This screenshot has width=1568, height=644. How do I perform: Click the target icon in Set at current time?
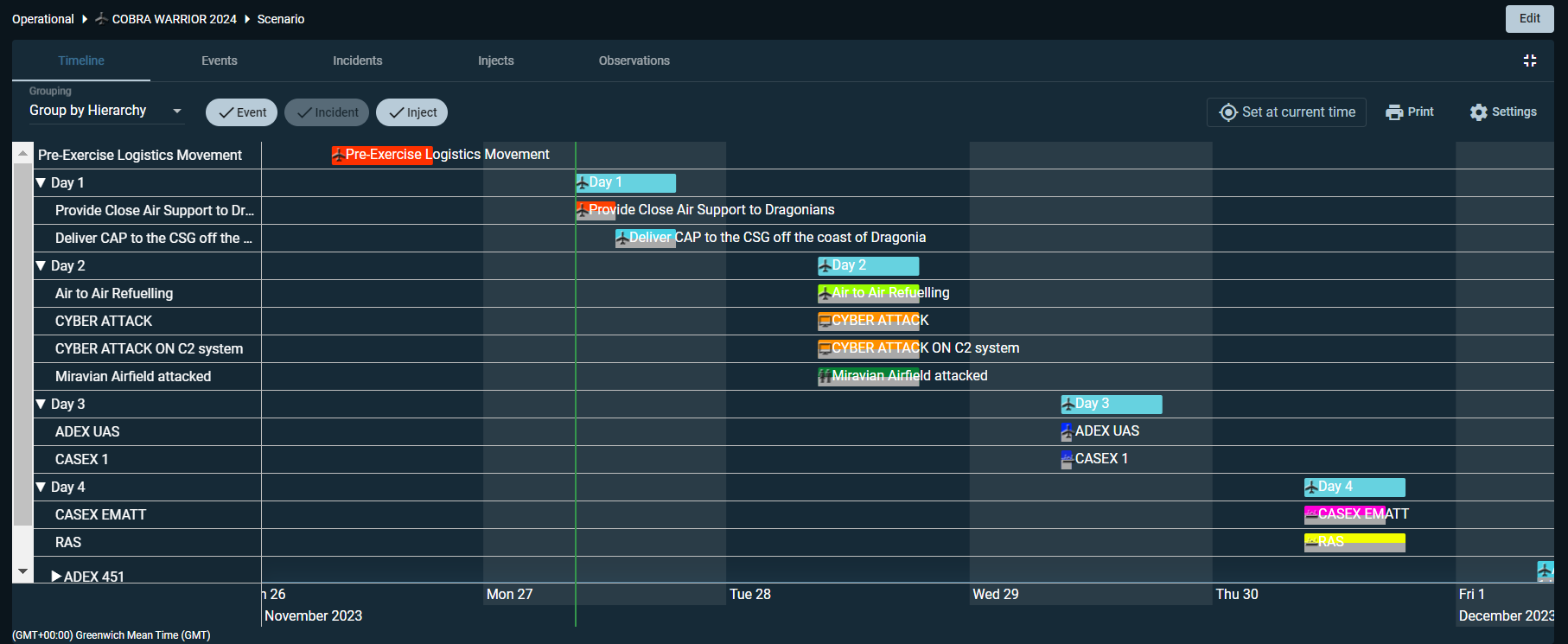point(1227,112)
